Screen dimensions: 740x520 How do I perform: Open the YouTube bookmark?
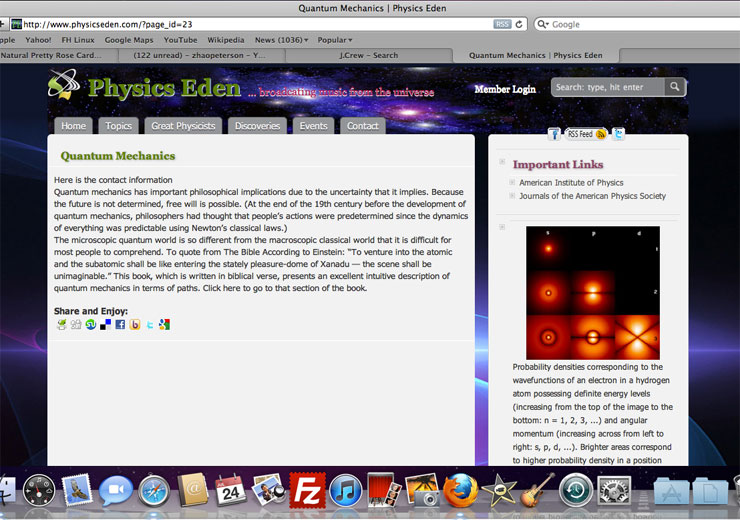(x=180, y=40)
